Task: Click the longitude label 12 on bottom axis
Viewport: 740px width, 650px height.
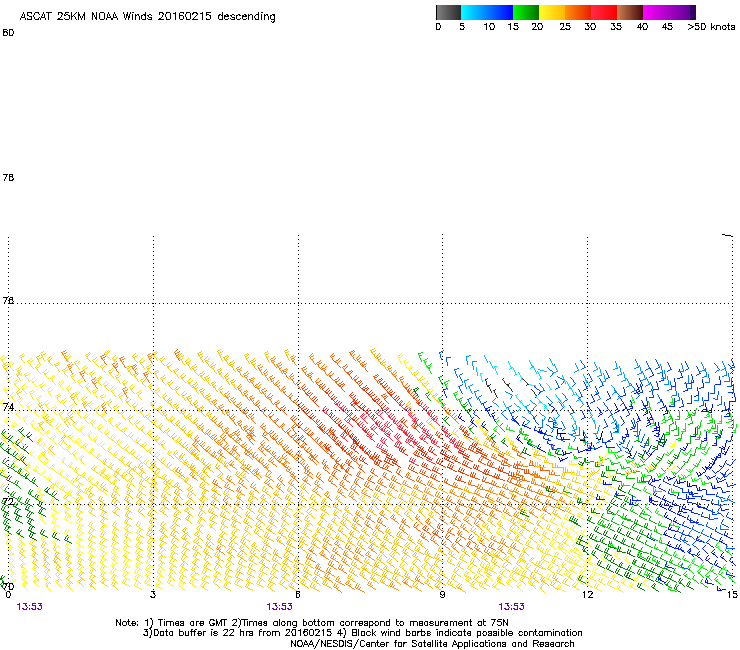Action: [x=587, y=594]
